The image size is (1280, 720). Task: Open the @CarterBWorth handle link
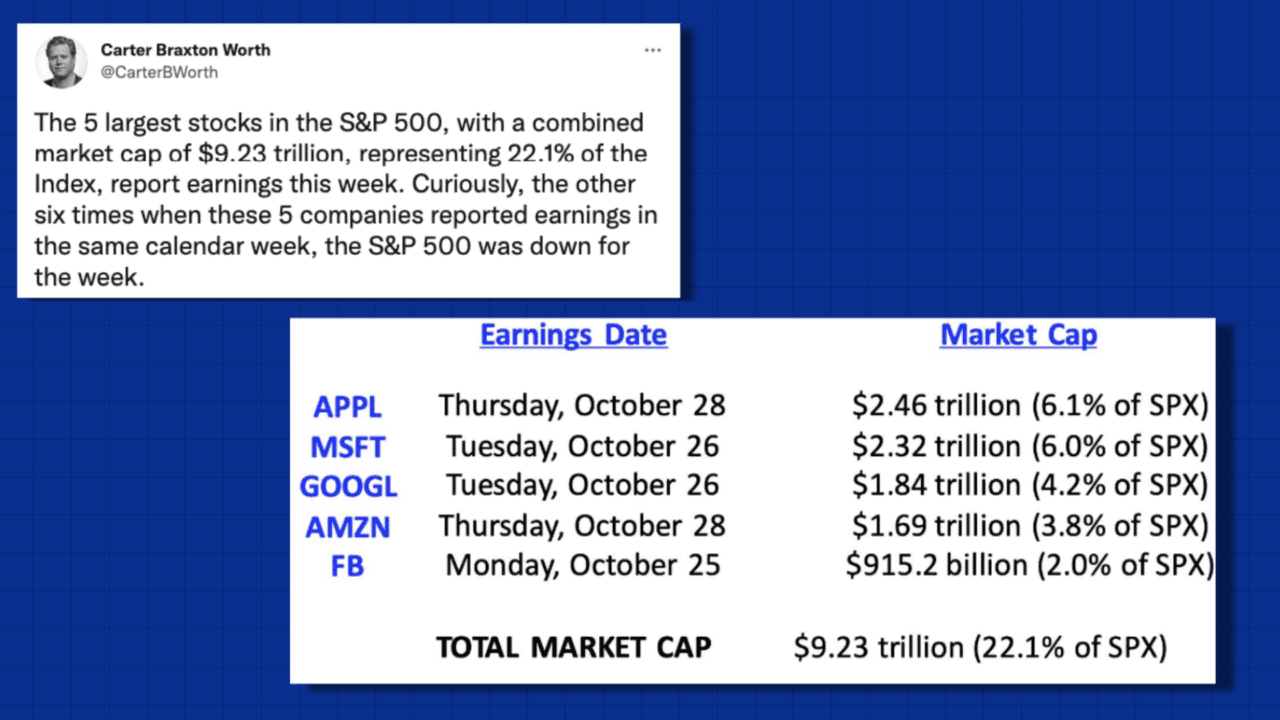[159, 72]
